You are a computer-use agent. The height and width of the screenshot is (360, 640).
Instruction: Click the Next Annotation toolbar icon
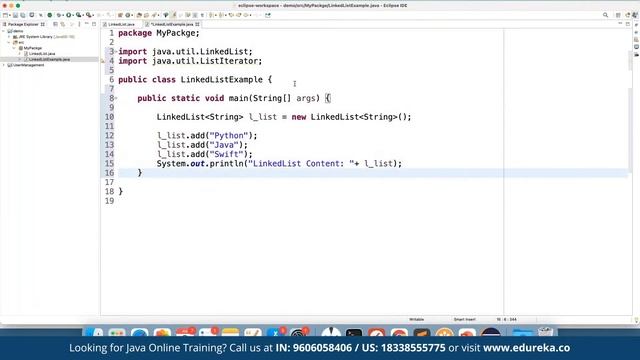211,15
